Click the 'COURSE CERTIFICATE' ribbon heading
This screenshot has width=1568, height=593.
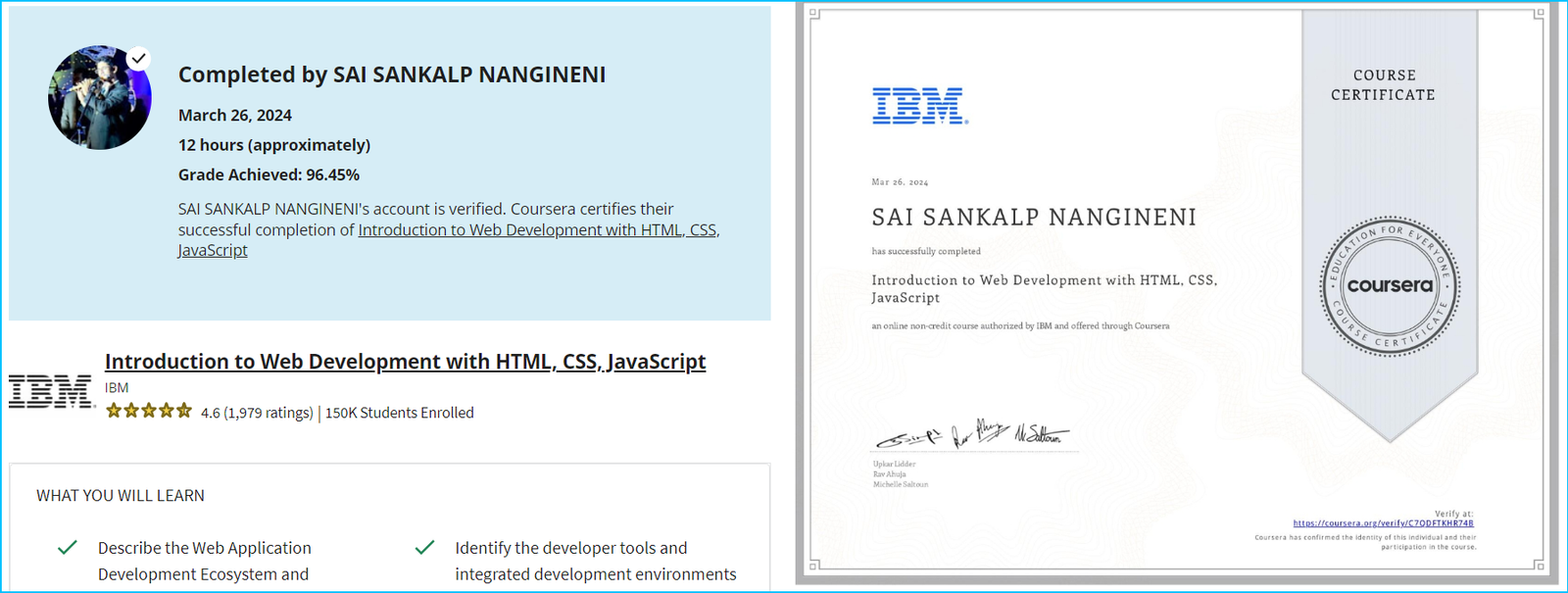(x=1383, y=85)
